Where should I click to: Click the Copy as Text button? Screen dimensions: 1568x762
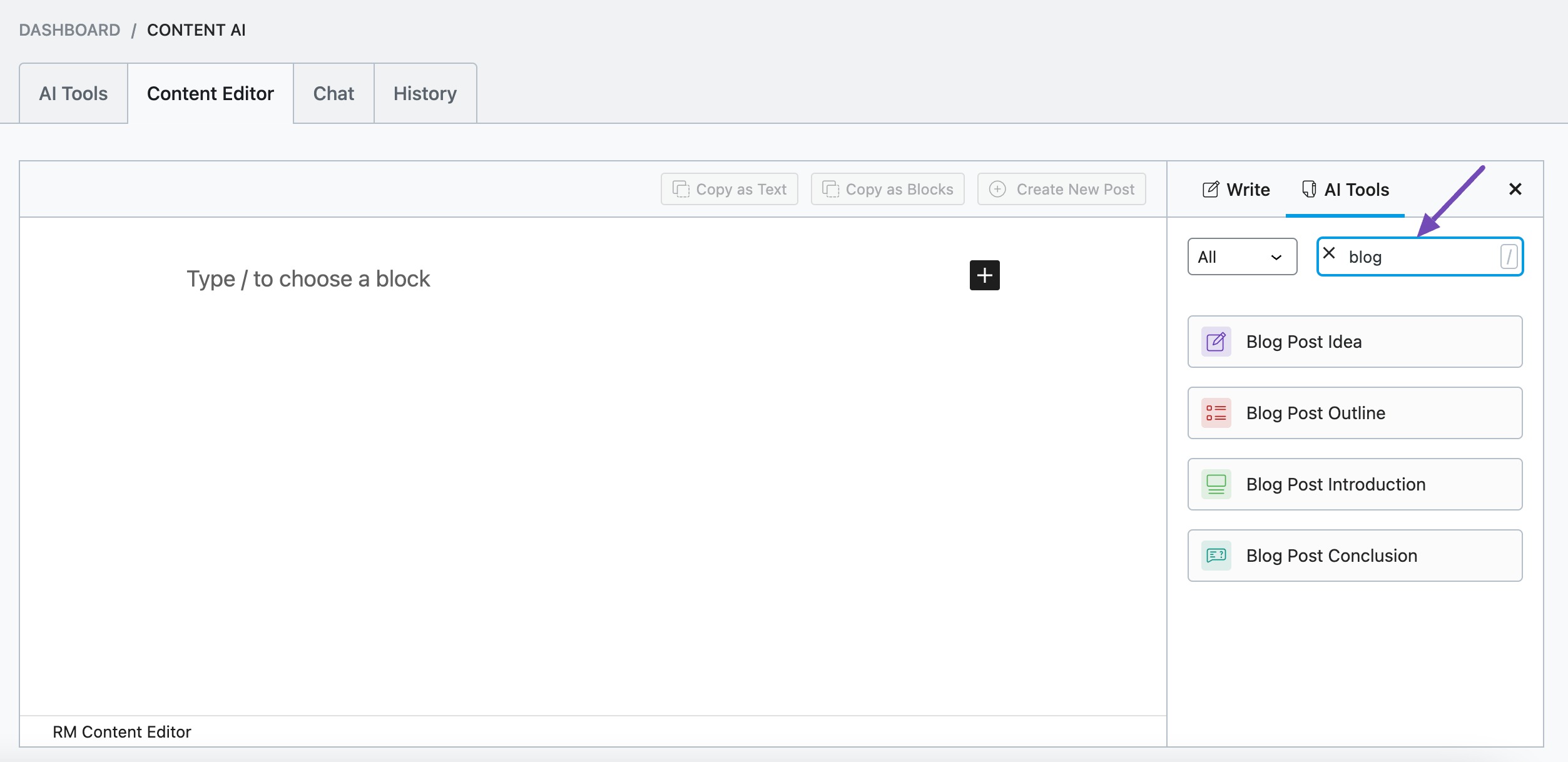pos(729,189)
